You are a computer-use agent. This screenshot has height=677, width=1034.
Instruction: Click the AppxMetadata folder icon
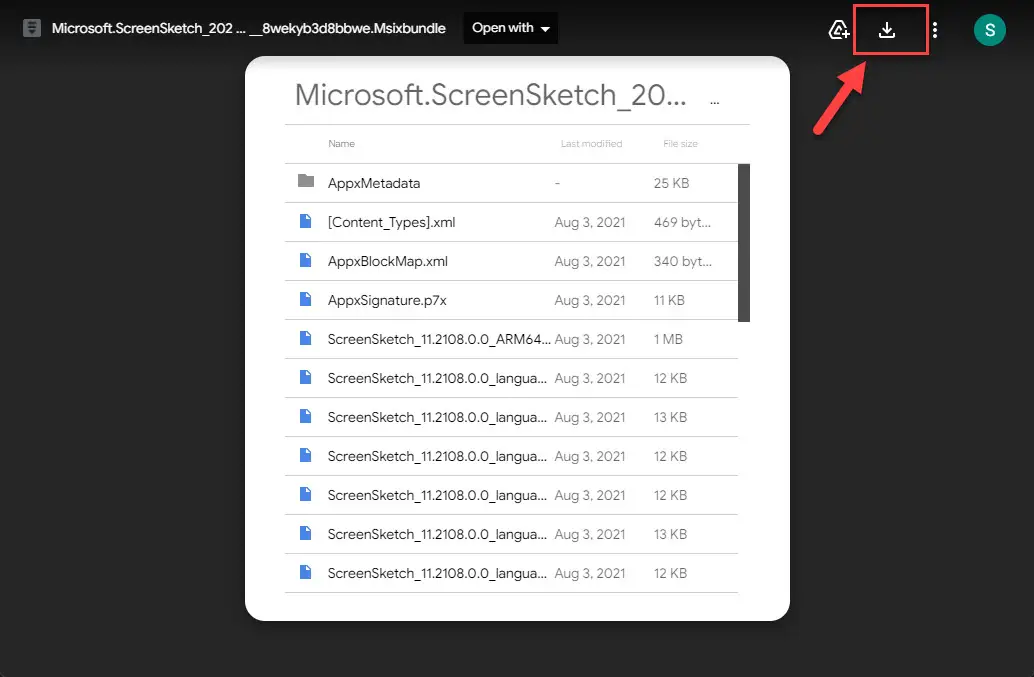pyautogui.click(x=305, y=182)
